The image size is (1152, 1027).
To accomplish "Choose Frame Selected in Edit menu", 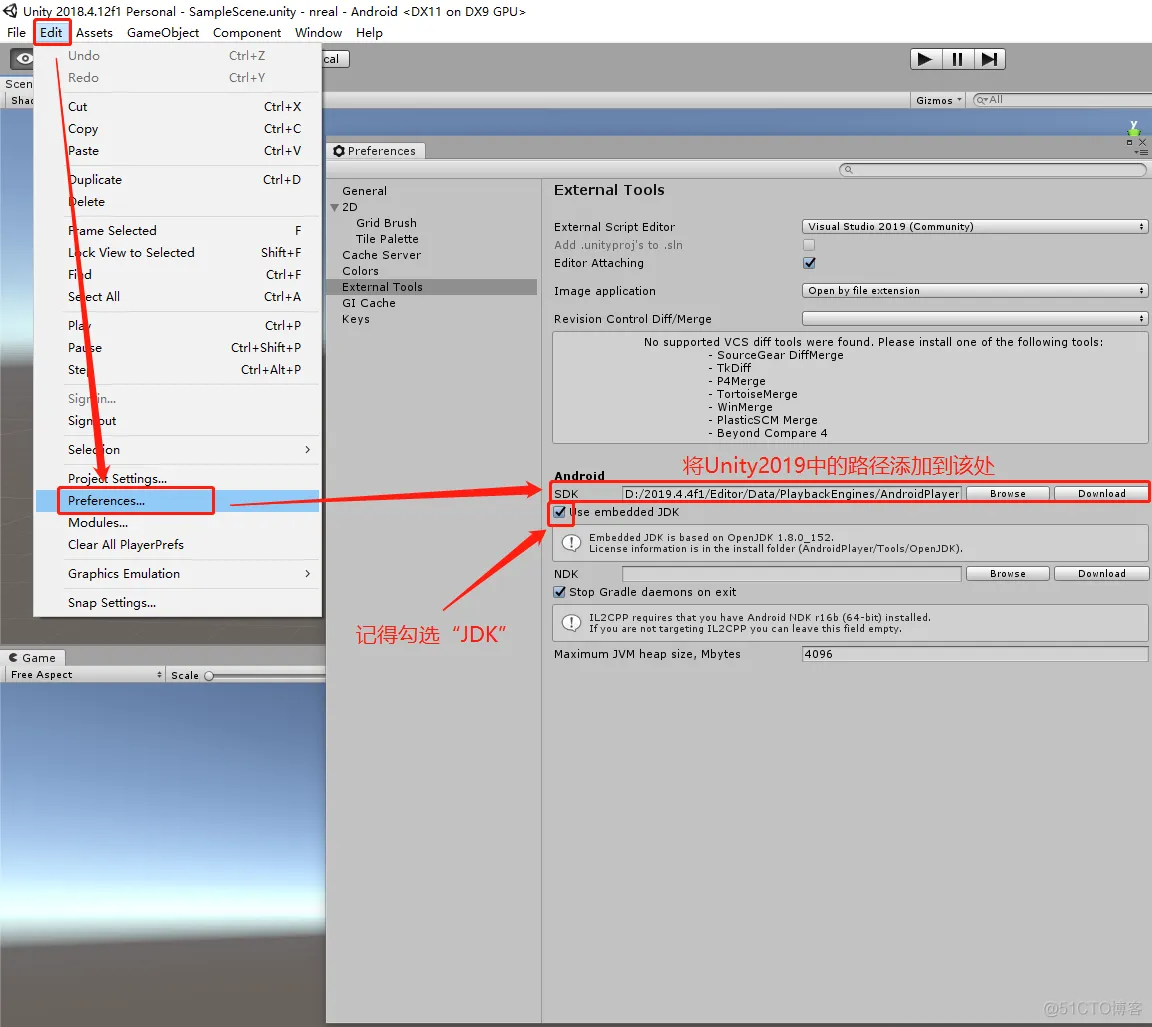I will 177,231.
